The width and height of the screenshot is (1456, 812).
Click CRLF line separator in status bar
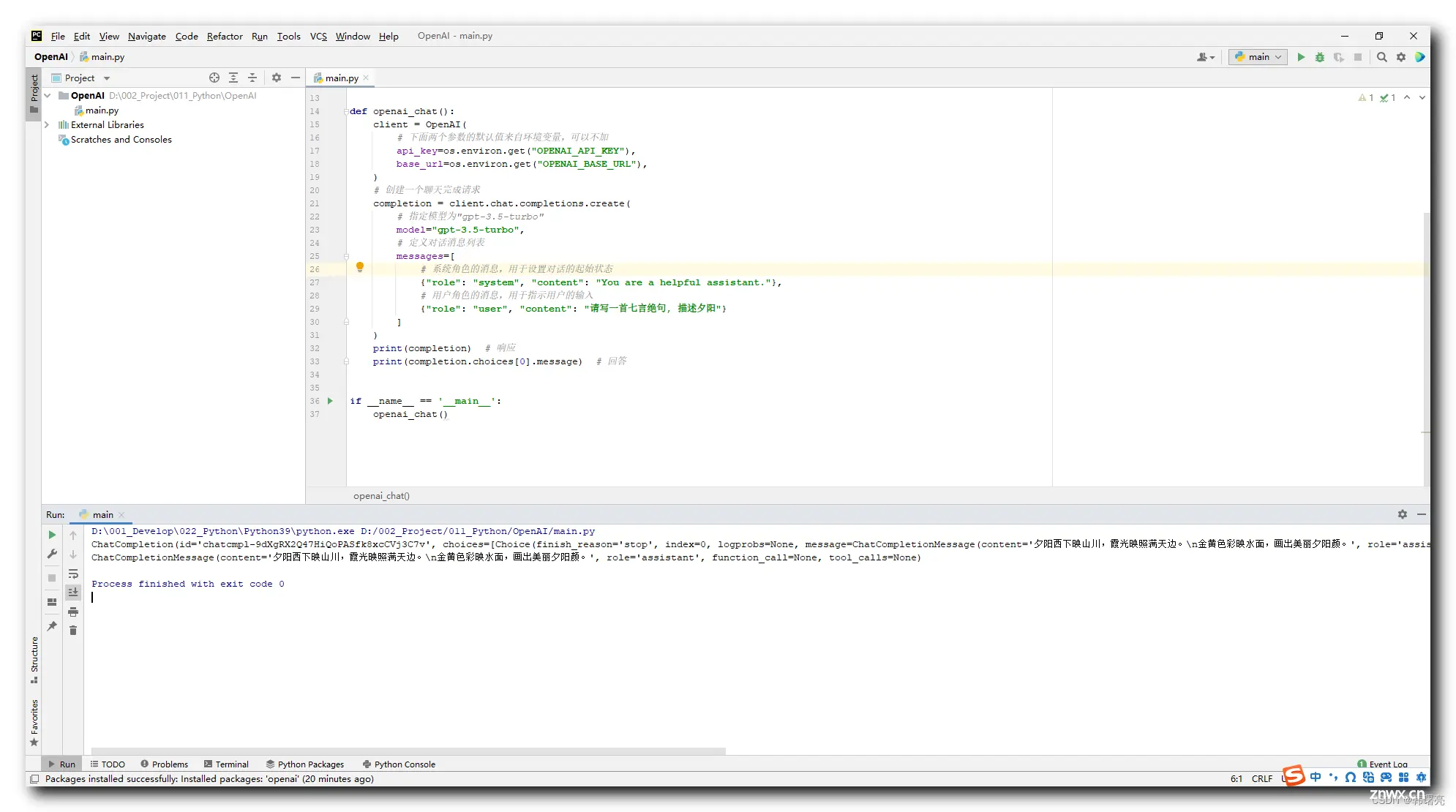(1262, 778)
